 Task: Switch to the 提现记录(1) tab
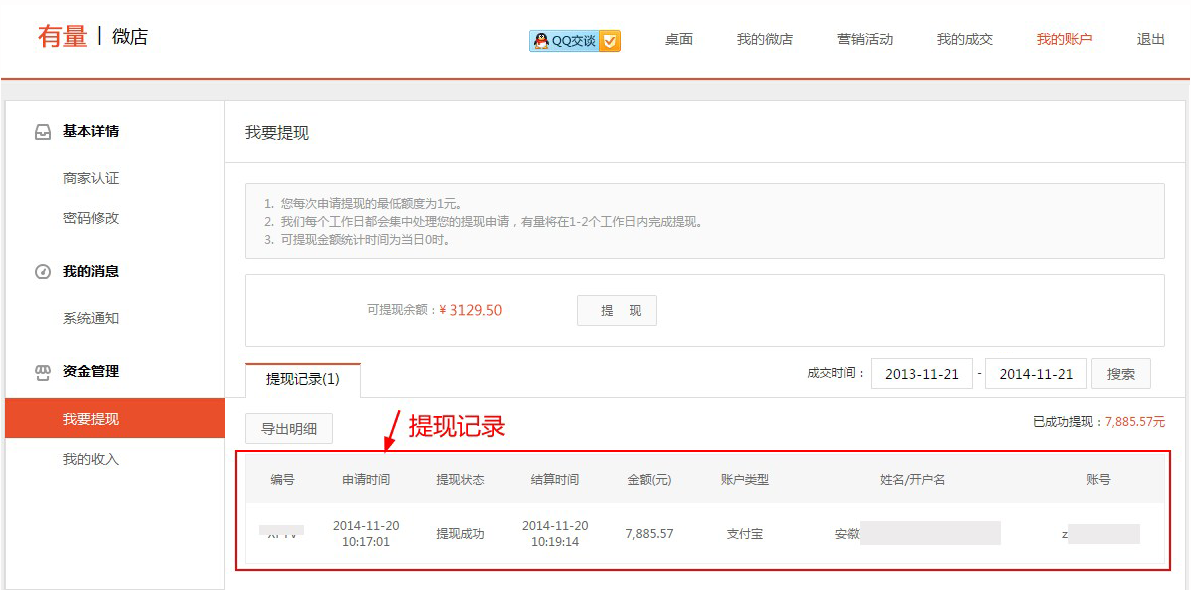(302, 380)
